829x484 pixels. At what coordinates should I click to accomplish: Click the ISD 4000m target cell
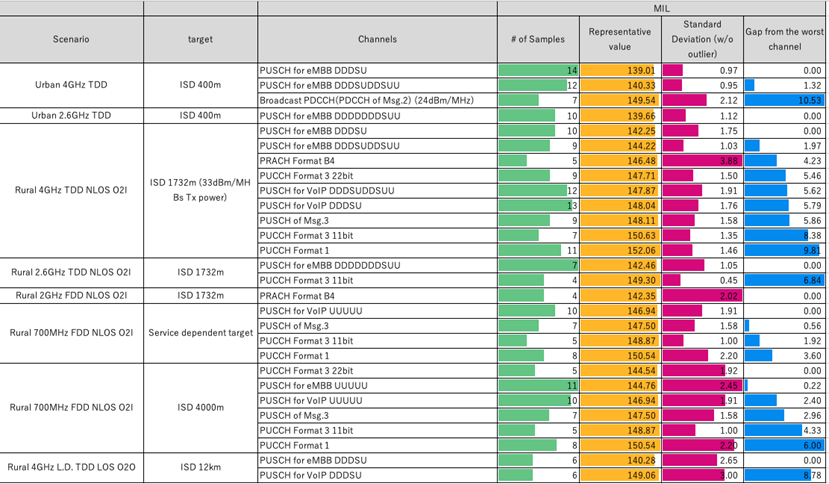click(x=200, y=408)
